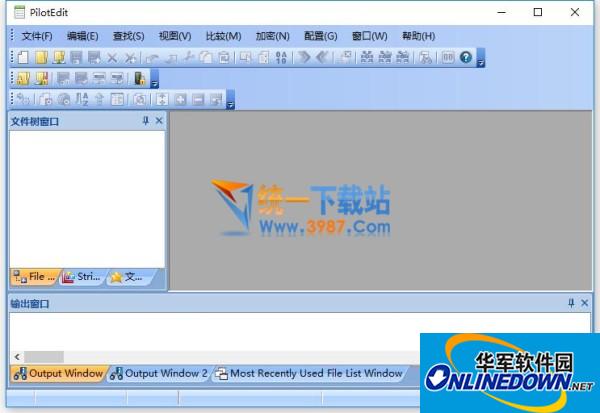Select Most Recently Used File List Window tab

(x=309, y=373)
